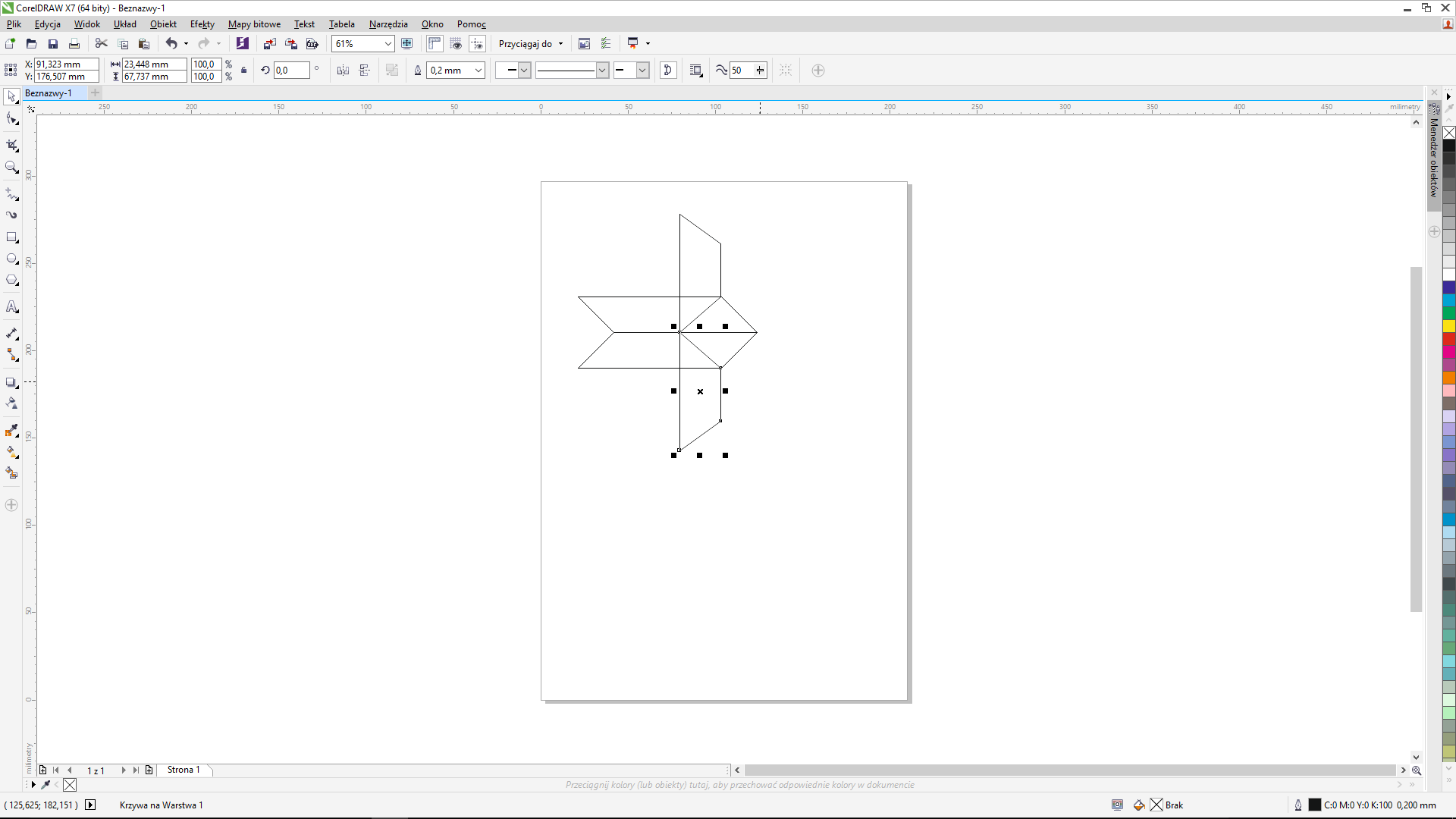The image size is (1456, 819).
Task: Click the Import icon in toolbar
Action: click(x=269, y=44)
